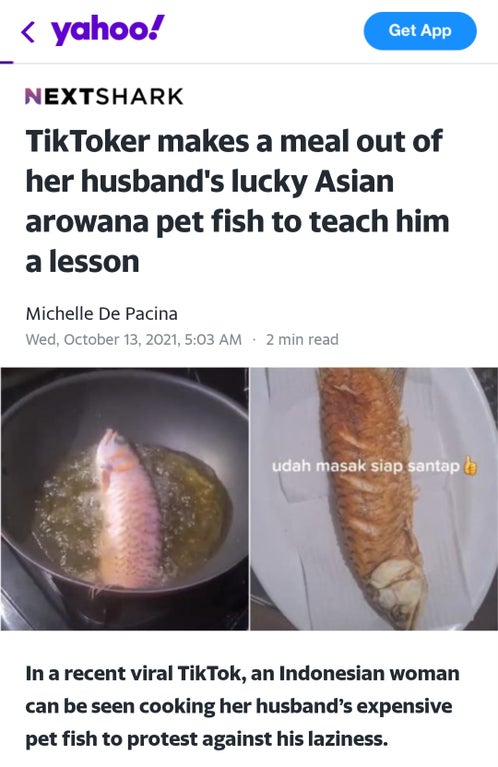Click the 2 min read label

(302, 339)
